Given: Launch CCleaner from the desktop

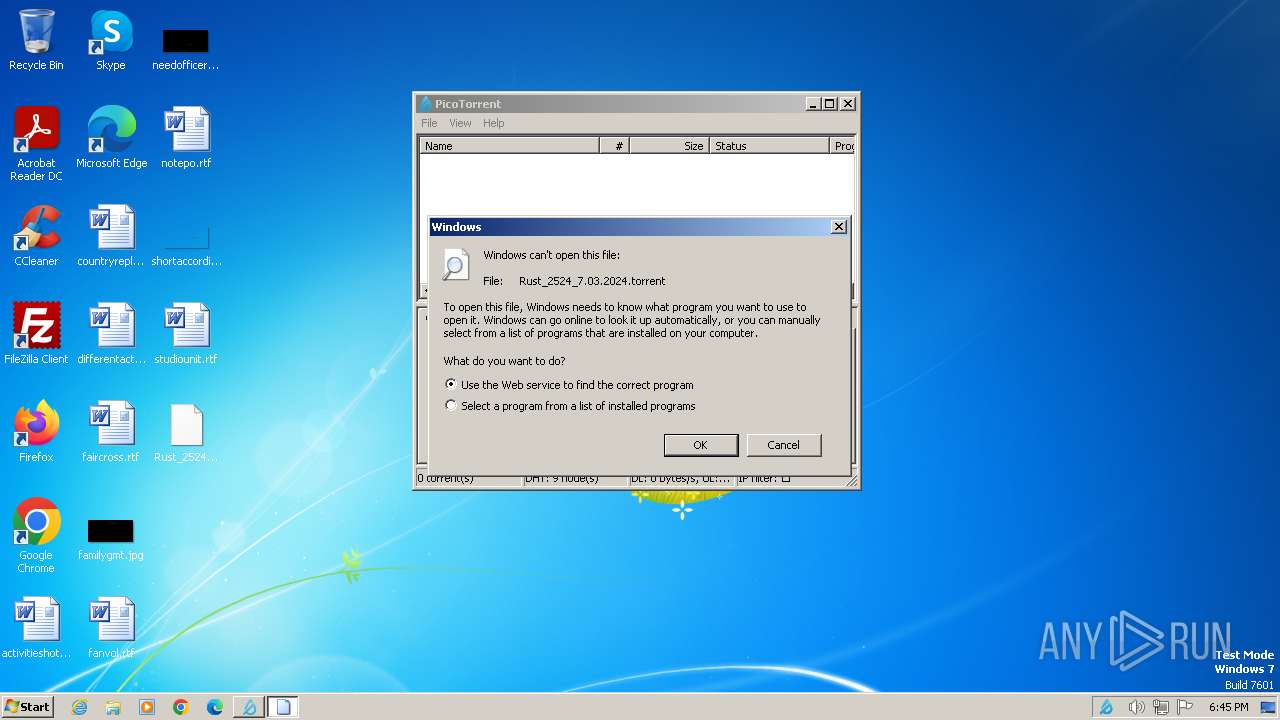Looking at the screenshot, I should point(36,235).
